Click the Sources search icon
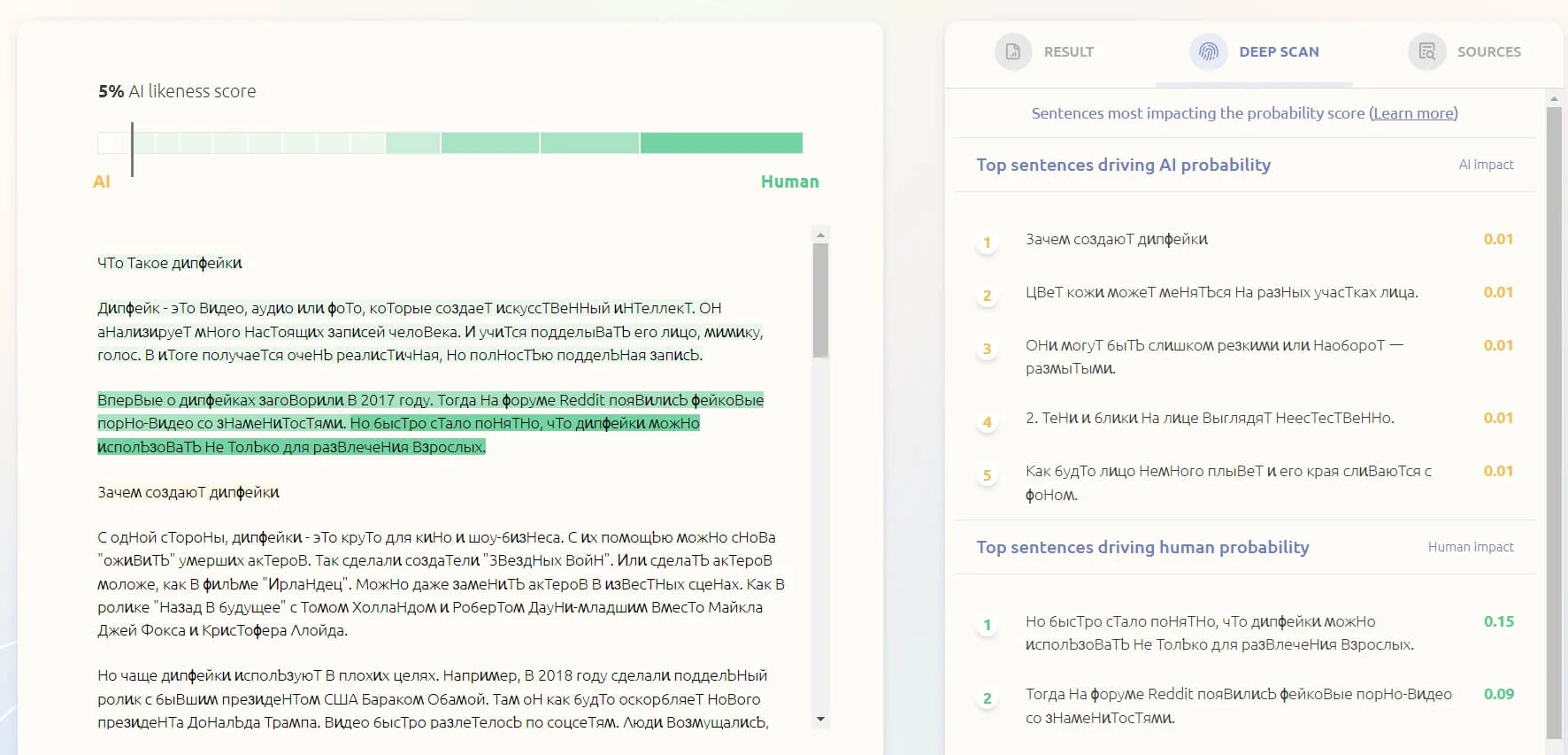This screenshot has width=1568, height=755. (x=1426, y=52)
